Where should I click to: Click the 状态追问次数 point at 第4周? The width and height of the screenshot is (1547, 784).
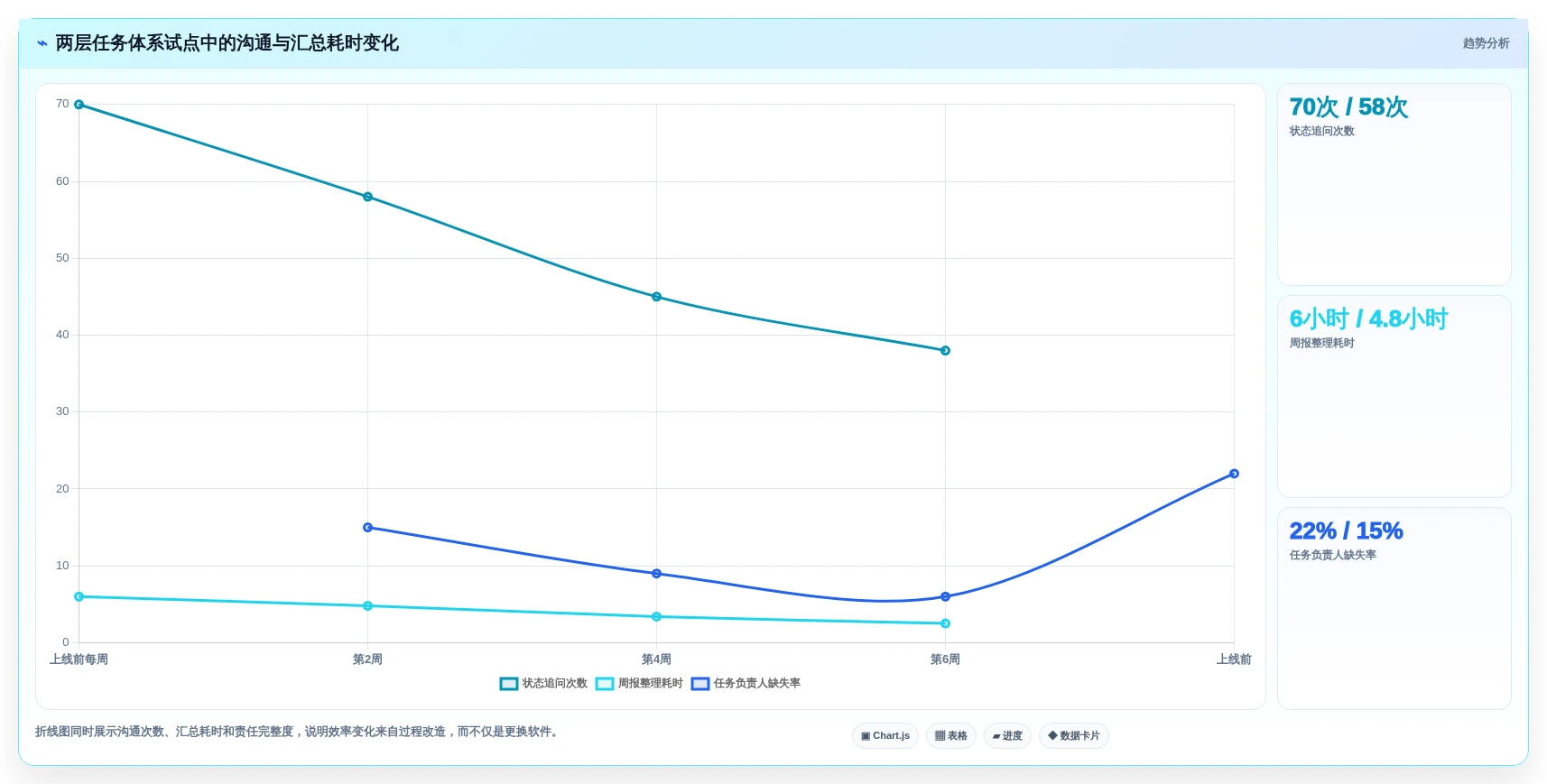click(656, 297)
